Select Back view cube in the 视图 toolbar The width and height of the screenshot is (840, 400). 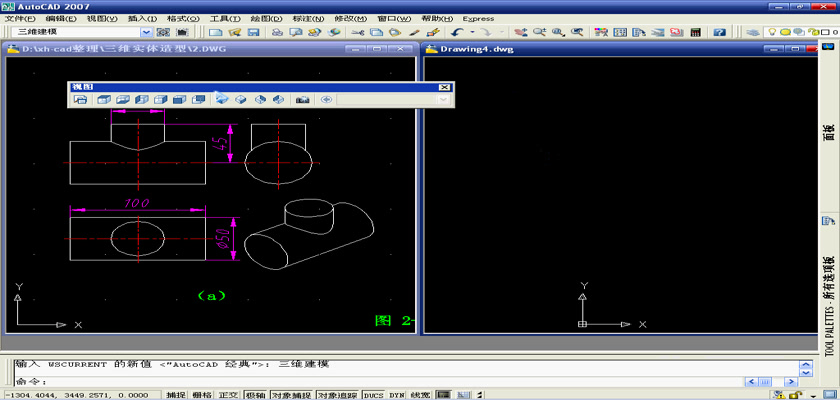[199, 100]
